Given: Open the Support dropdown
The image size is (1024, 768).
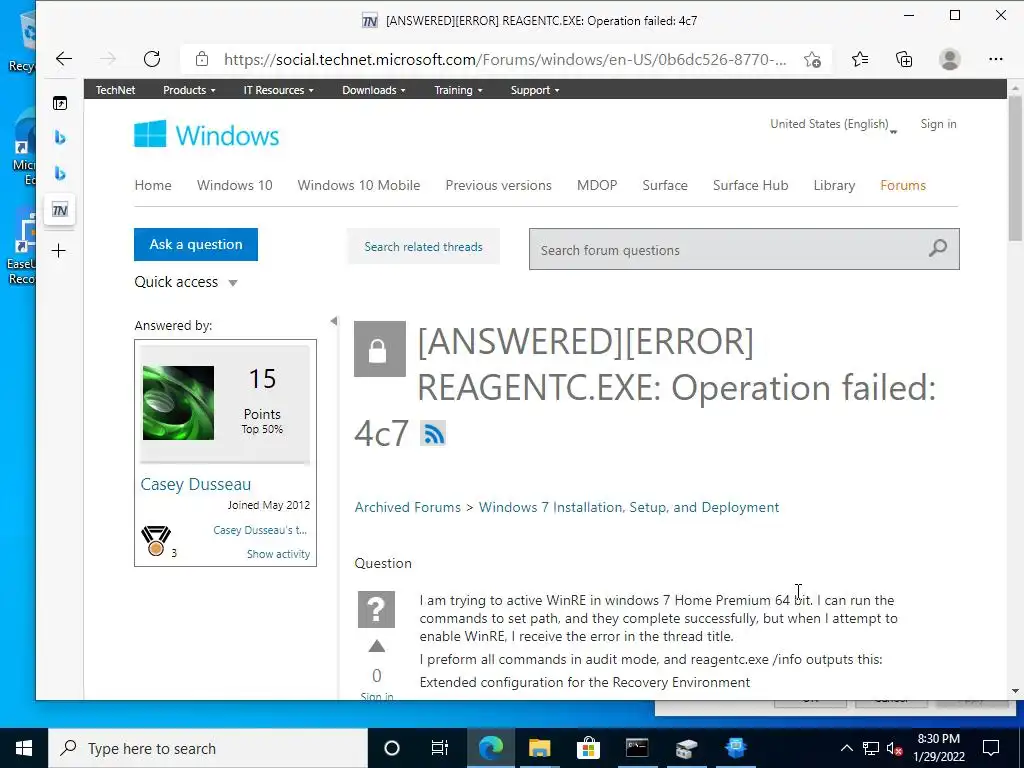Looking at the screenshot, I should [x=535, y=90].
